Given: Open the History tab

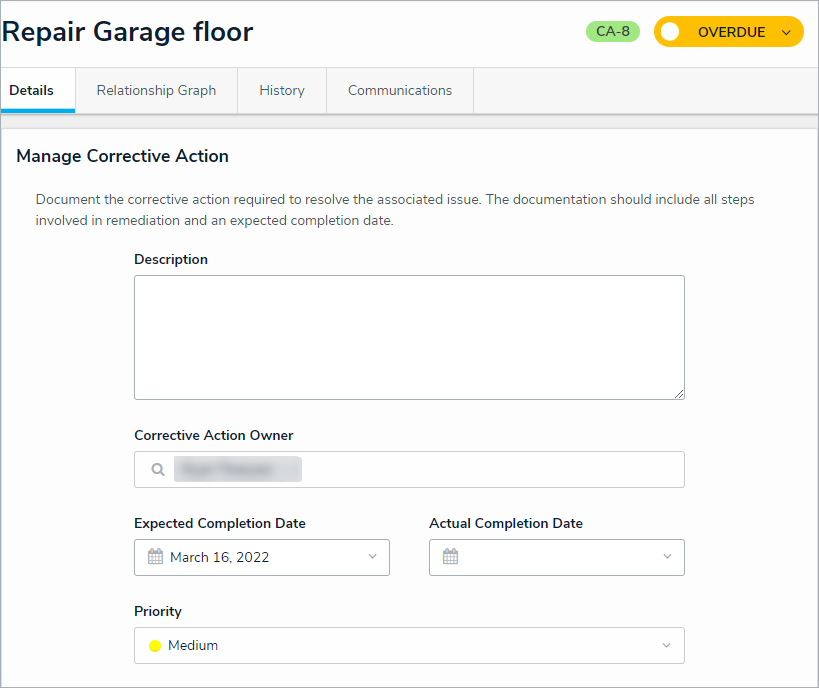Looking at the screenshot, I should pos(282,90).
